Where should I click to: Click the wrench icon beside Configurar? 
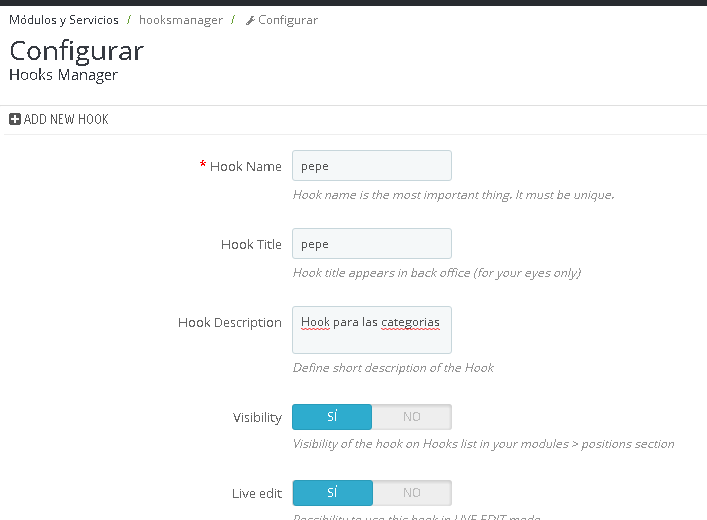pos(250,20)
